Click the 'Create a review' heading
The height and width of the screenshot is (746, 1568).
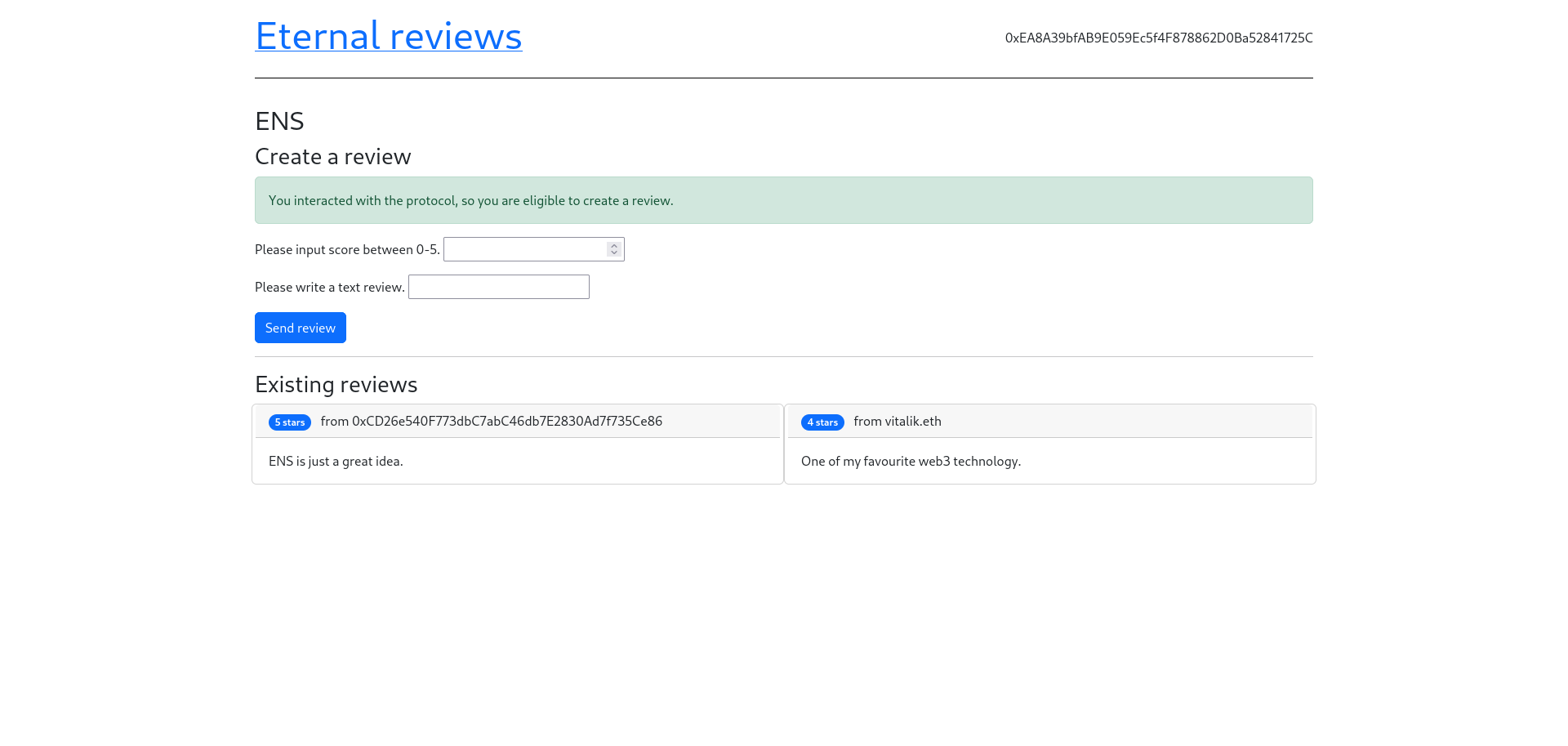click(x=333, y=156)
